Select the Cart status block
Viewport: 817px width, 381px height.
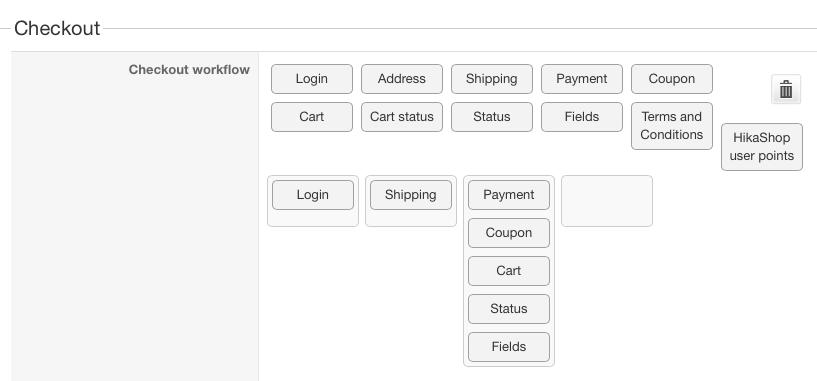pos(402,117)
